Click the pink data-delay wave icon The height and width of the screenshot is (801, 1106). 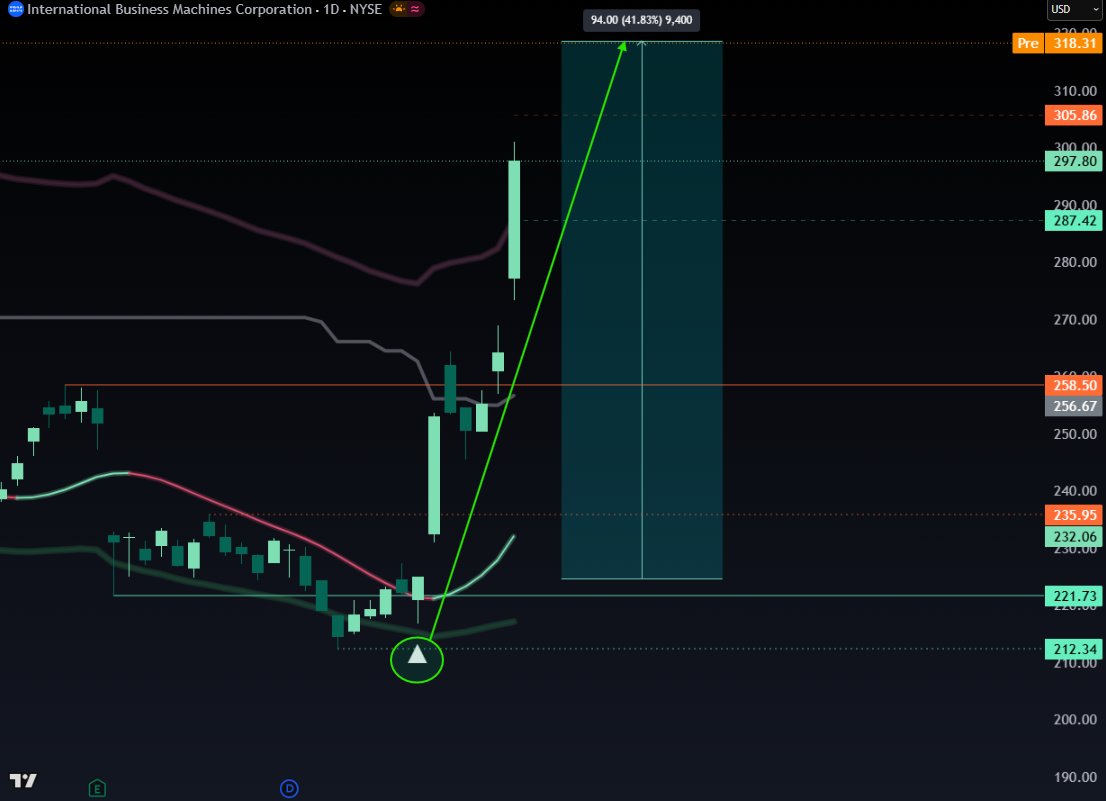[415, 9]
